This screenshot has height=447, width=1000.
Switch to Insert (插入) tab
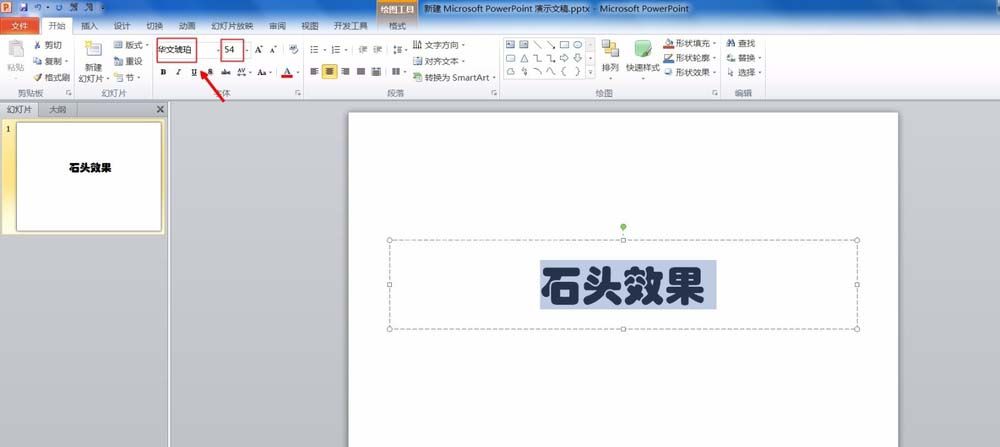click(x=89, y=26)
